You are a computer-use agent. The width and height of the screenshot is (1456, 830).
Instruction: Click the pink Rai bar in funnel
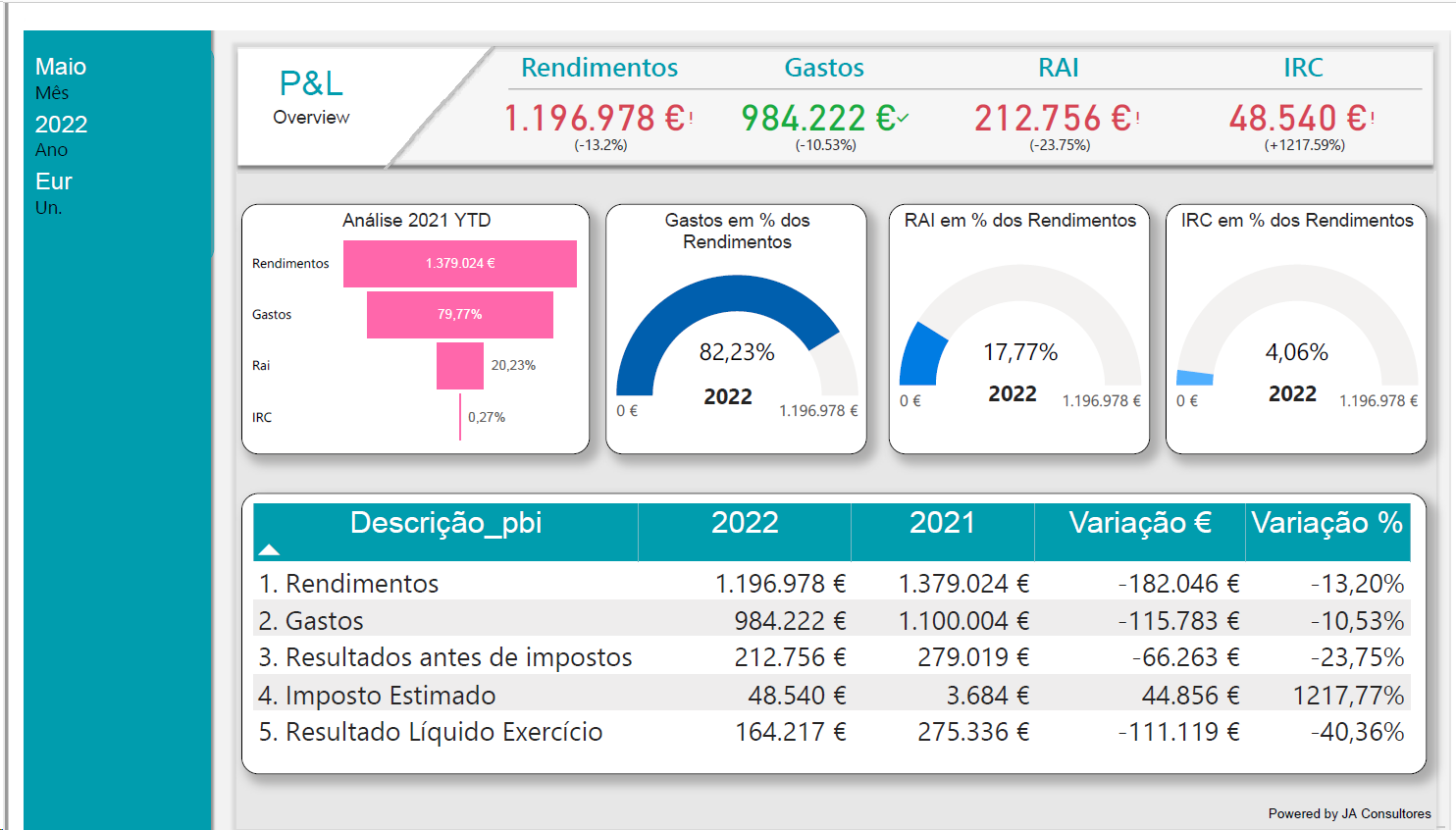point(460,366)
